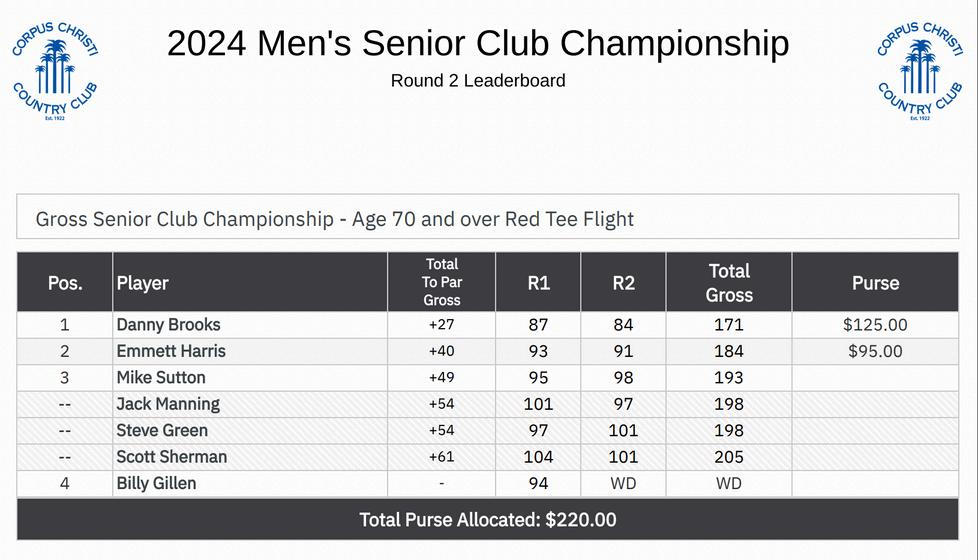Click the Total Gross column header
978x560 pixels.
click(729, 283)
